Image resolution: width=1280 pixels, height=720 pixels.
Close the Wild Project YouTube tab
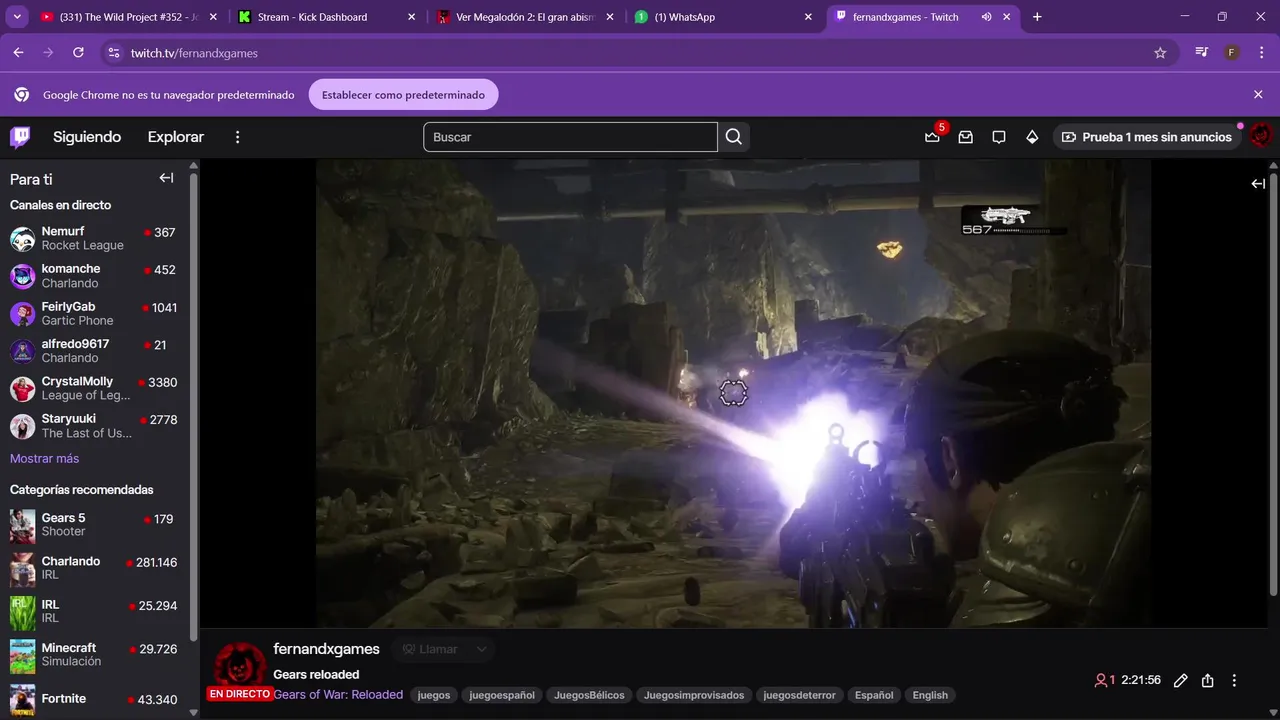point(213,17)
